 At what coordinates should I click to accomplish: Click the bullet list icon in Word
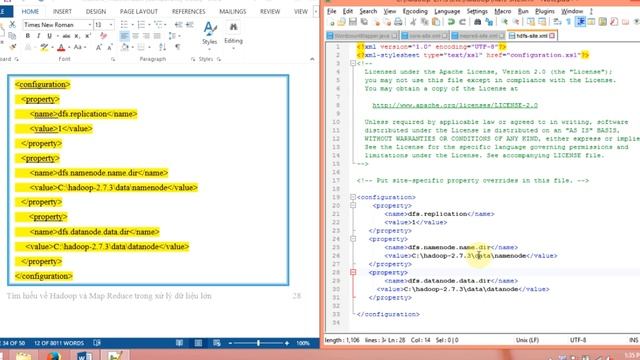124,25
